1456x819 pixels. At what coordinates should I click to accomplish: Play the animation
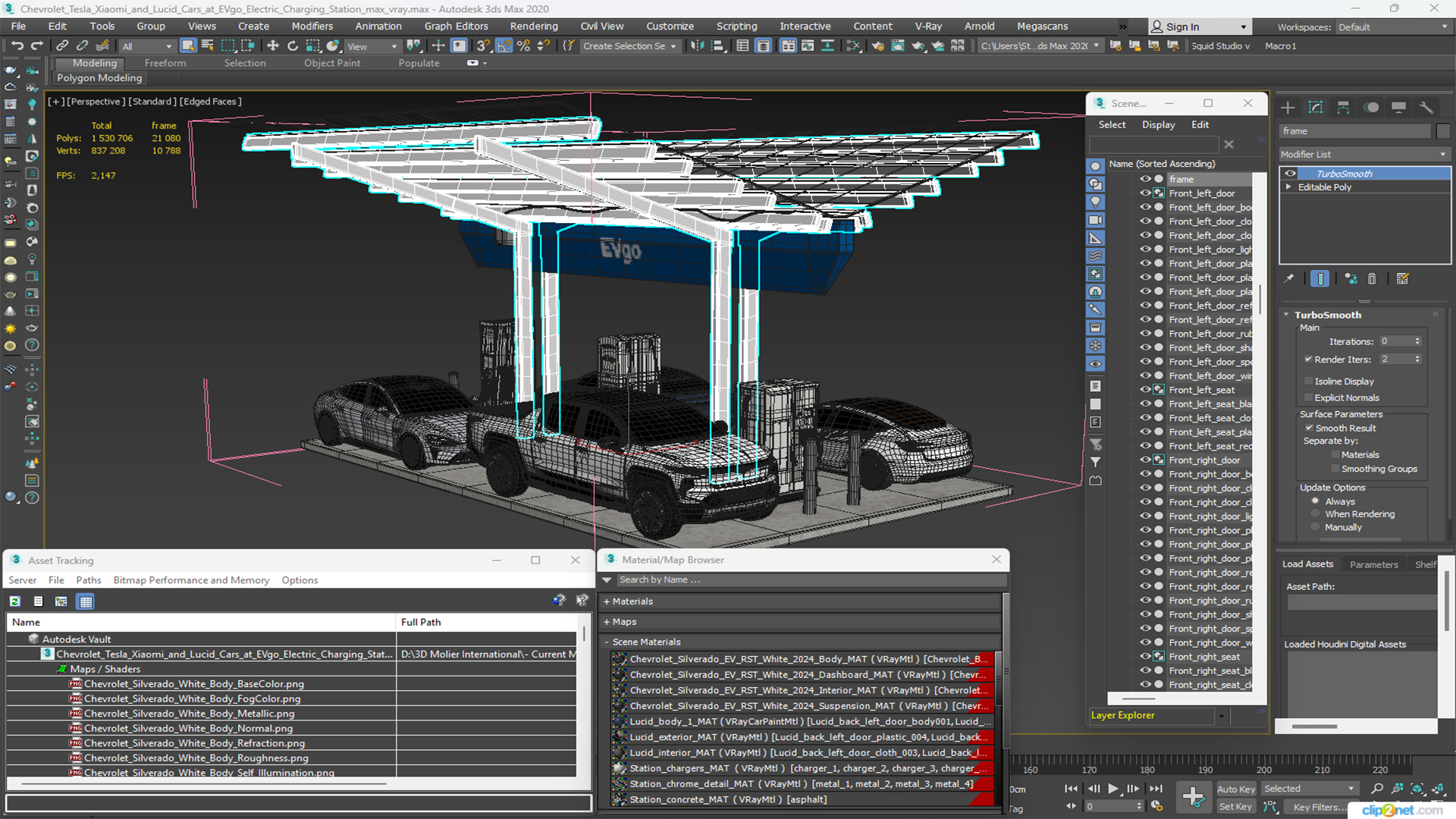[x=1112, y=789]
